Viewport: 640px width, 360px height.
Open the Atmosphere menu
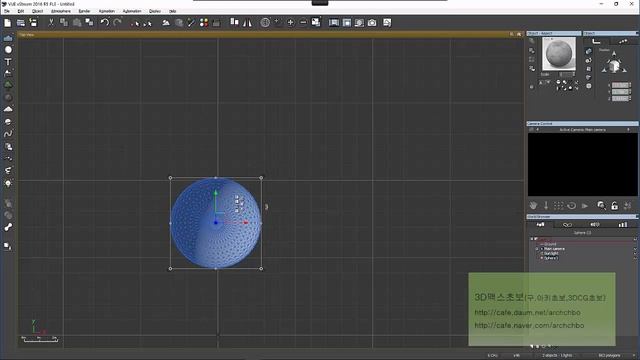pyautogui.click(x=61, y=11)
